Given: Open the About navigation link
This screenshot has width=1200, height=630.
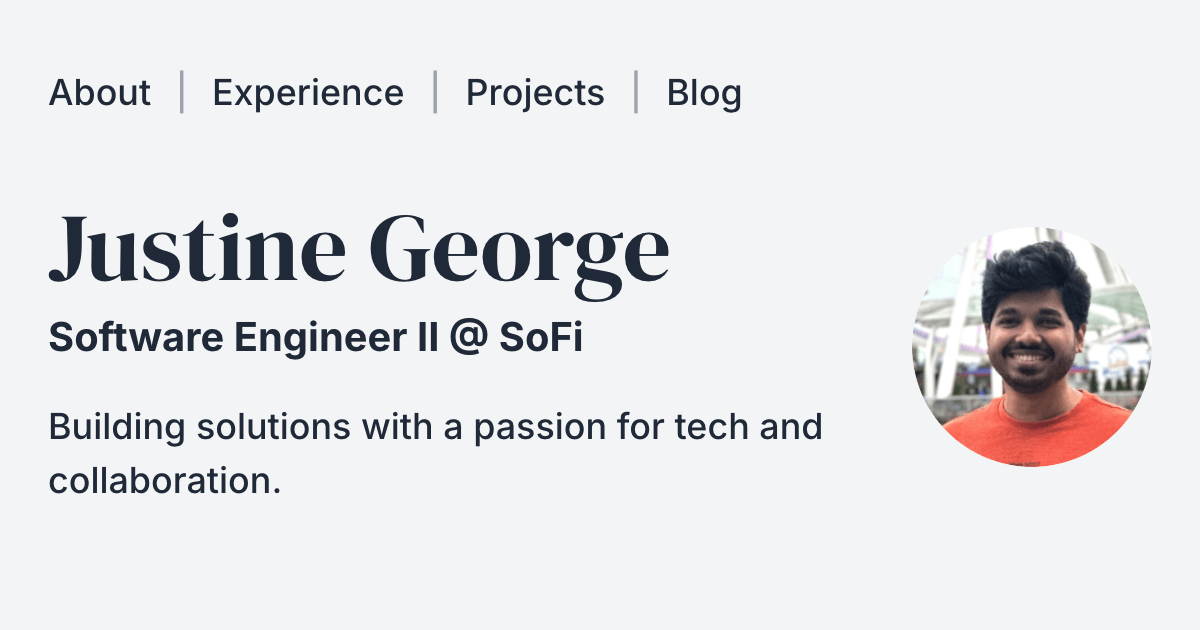Looking at the screenshot, I should point(100,93).
